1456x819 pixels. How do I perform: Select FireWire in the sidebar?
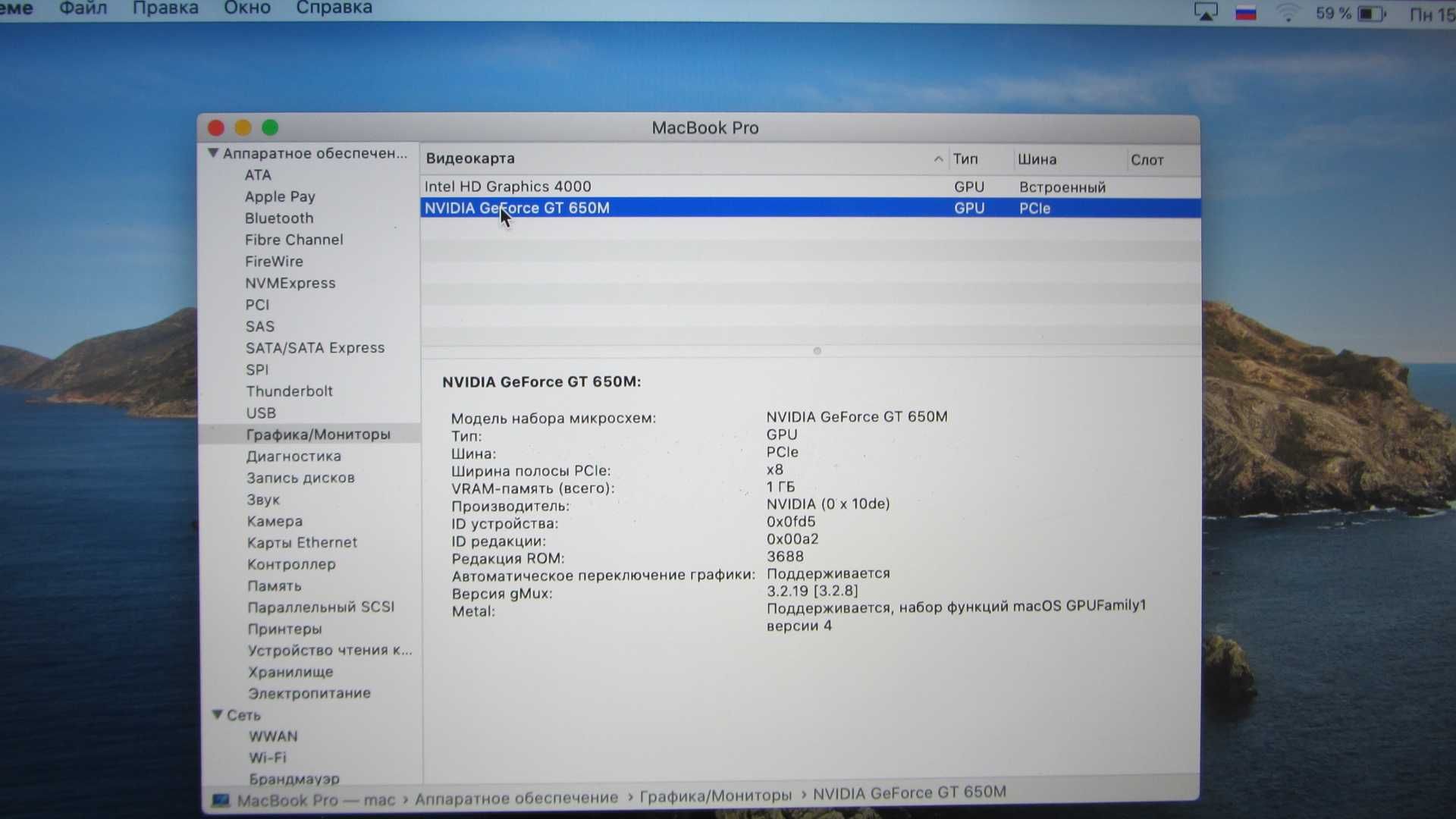(274, 262)
